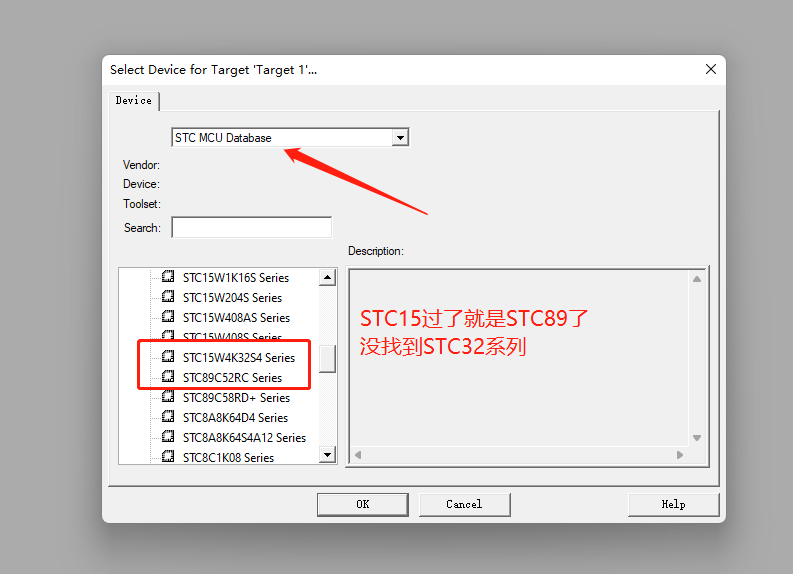Click chip icon beside STC15W204S Series
The image size is (793, 574).
[x=168, y=296]
